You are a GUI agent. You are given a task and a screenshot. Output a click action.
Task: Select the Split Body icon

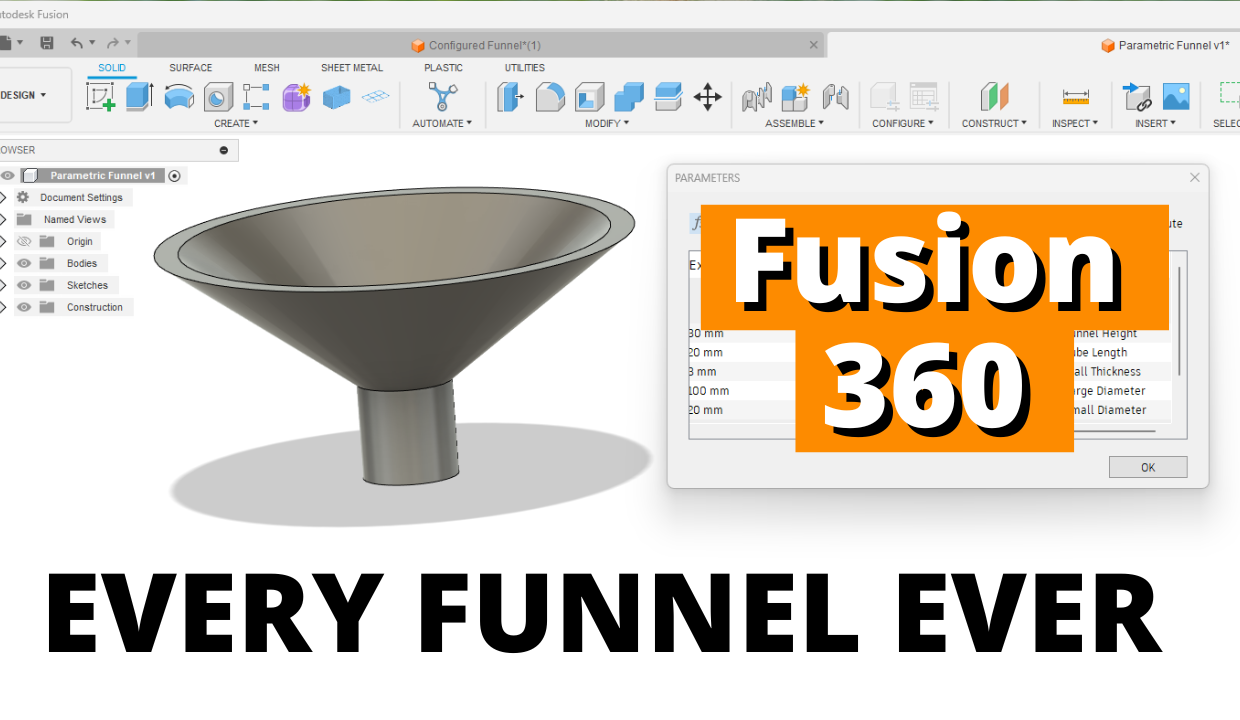668,97
